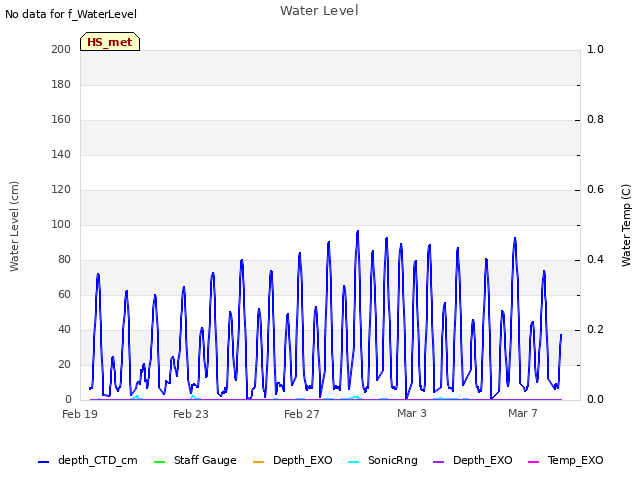Click the 140 tick on left axis
The image size is (640, 480).
[x=61, y=154]
